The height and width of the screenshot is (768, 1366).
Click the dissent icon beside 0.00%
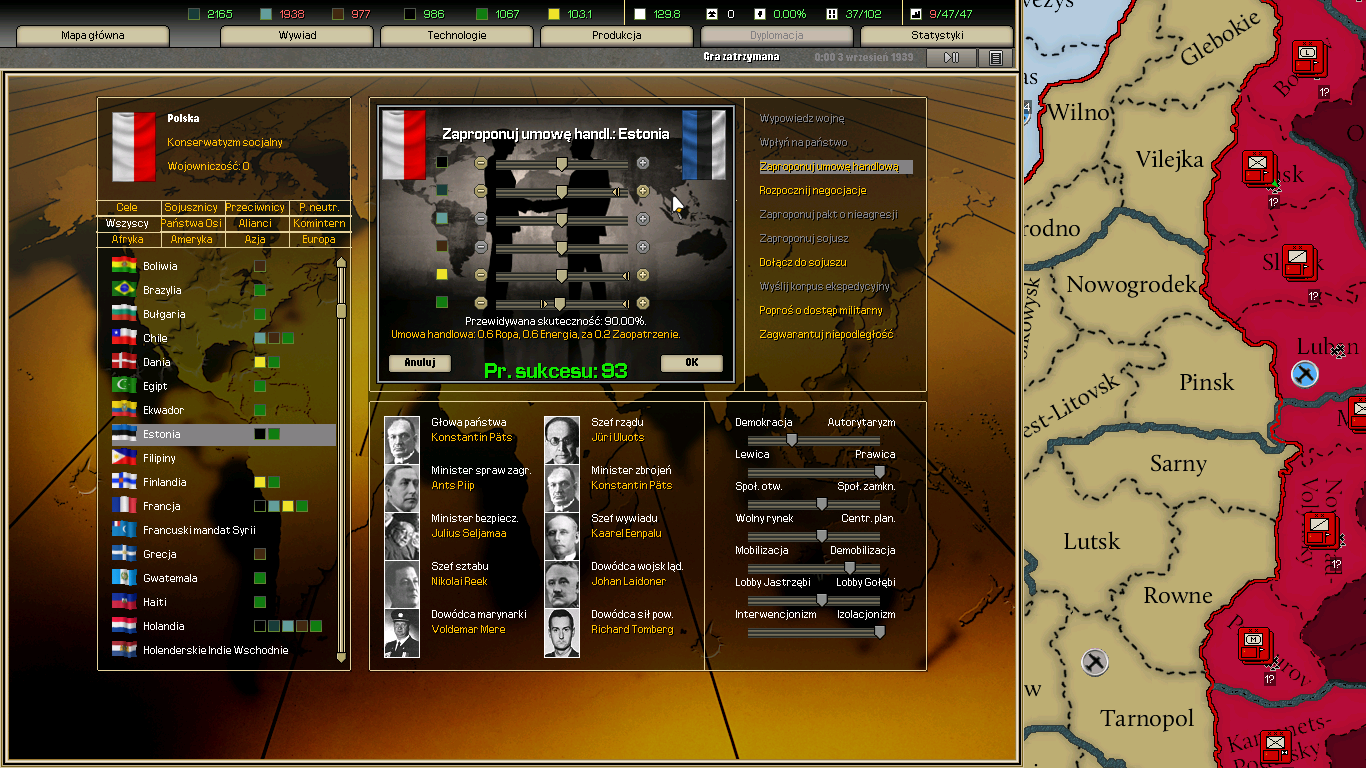point(761,14)
